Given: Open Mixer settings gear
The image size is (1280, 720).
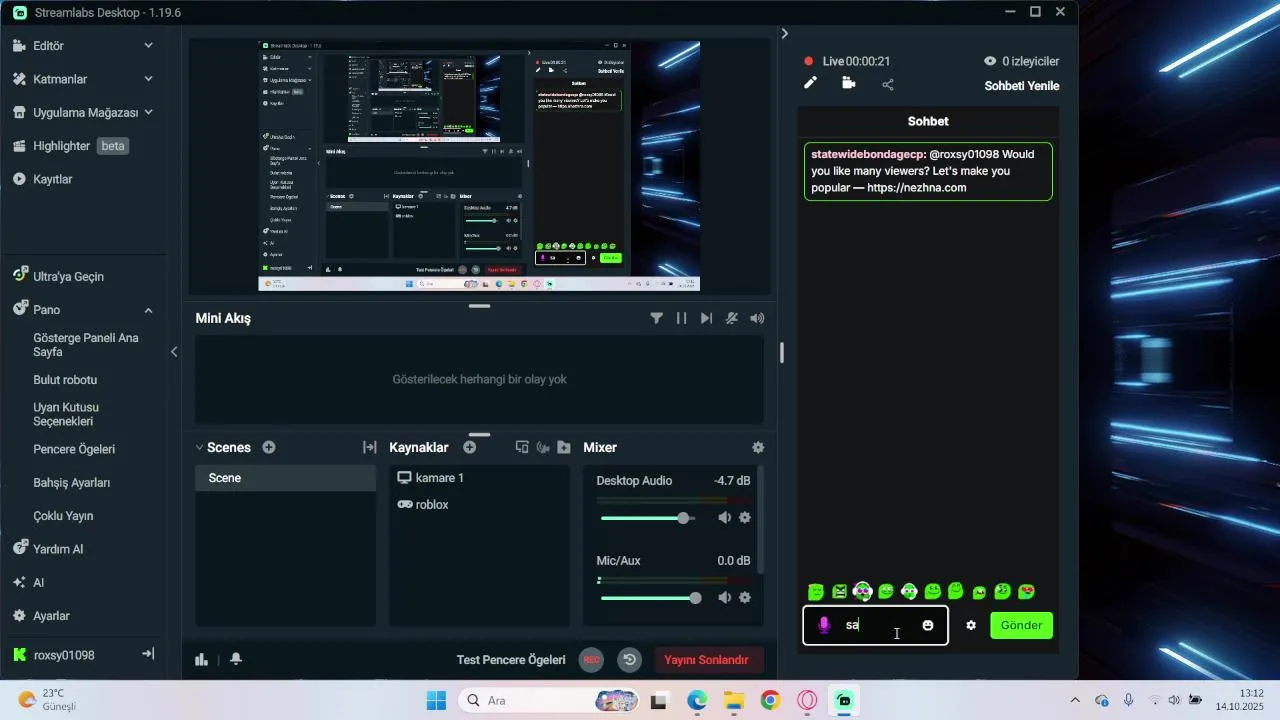Looking at the screenshot, I should click(x=758, y=448).
